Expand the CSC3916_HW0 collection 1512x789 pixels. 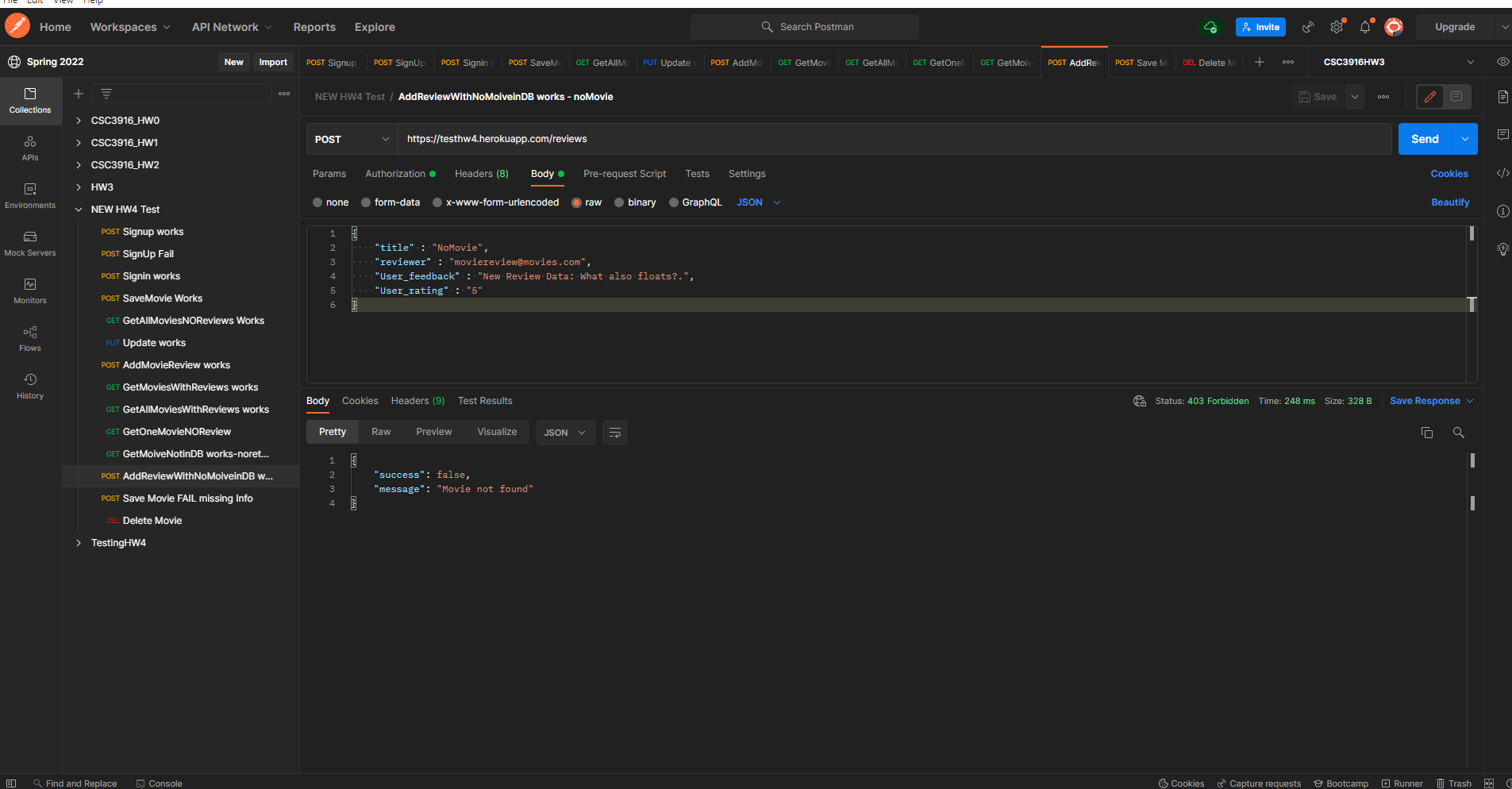(x=78, y=120)
